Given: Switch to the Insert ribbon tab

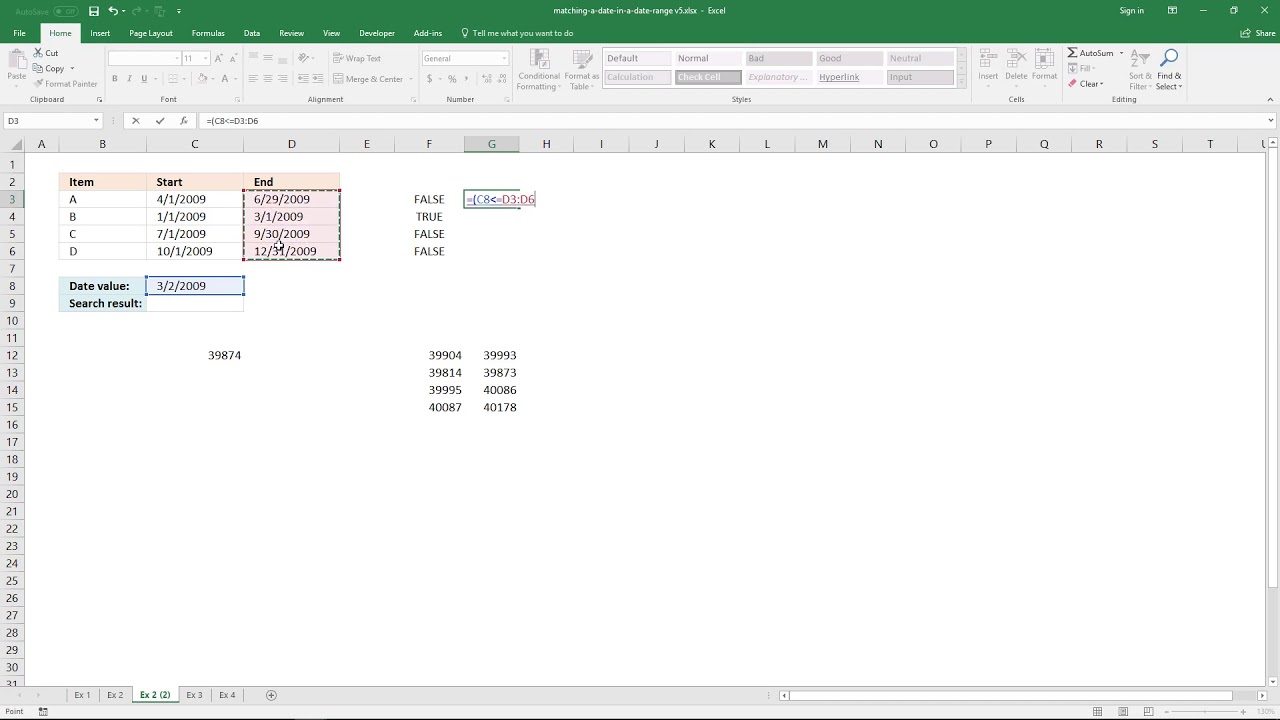Looking at the screenshot, I should (x=100, y=33).
